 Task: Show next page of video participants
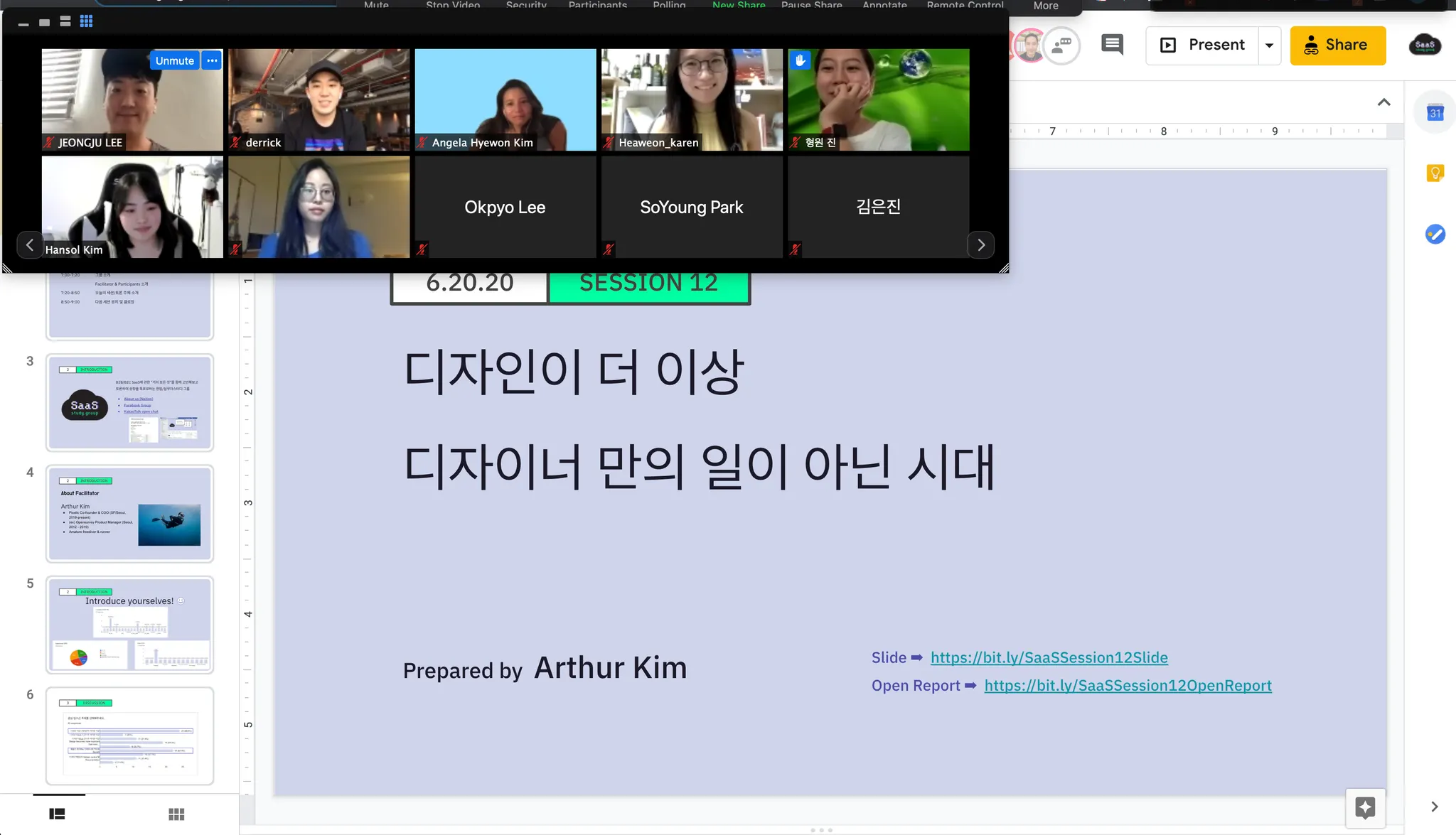click(980, 245)
